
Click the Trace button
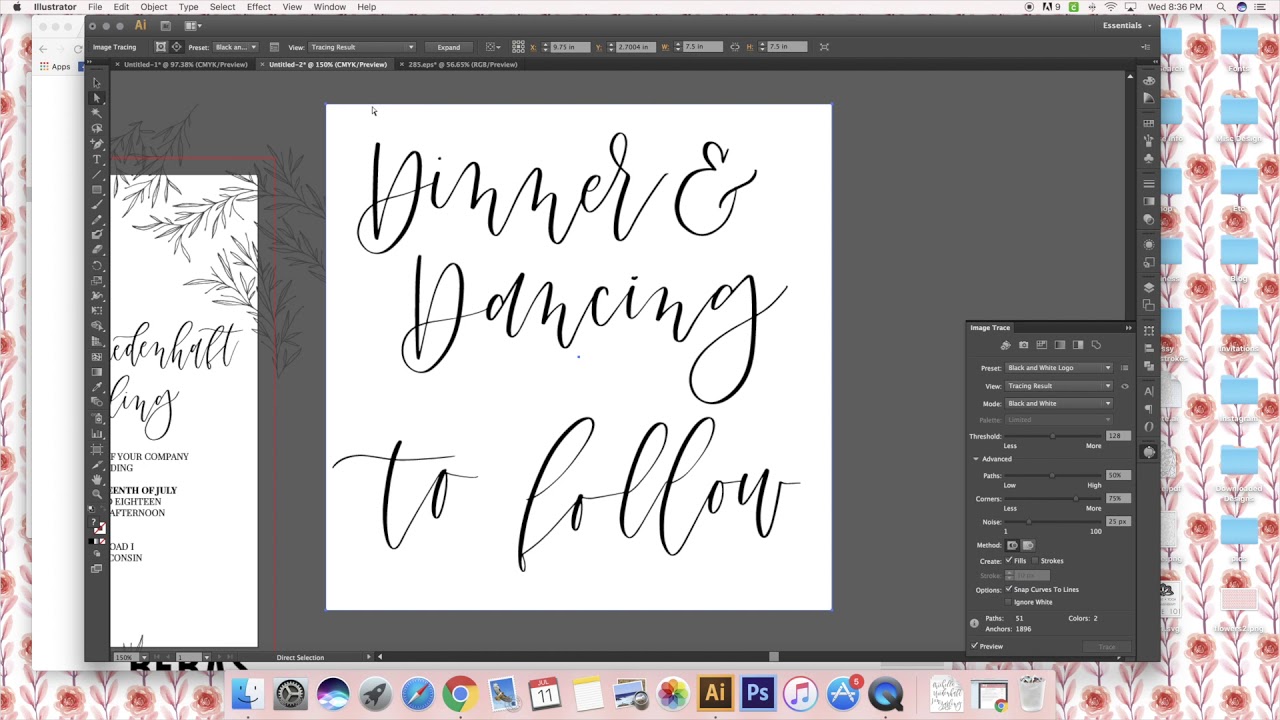coord(1107,646)
